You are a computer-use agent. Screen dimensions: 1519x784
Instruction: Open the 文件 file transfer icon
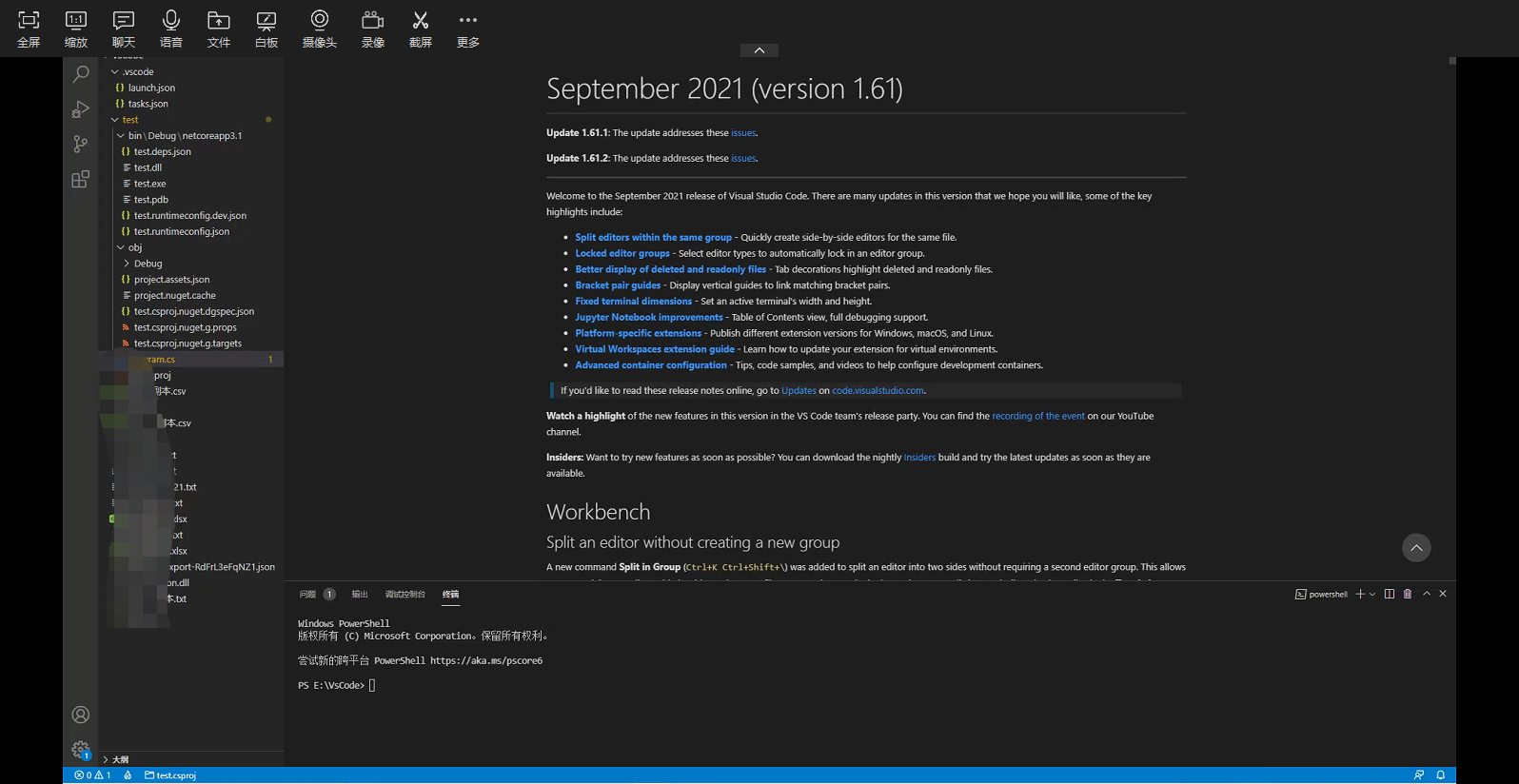coord(219,29)
